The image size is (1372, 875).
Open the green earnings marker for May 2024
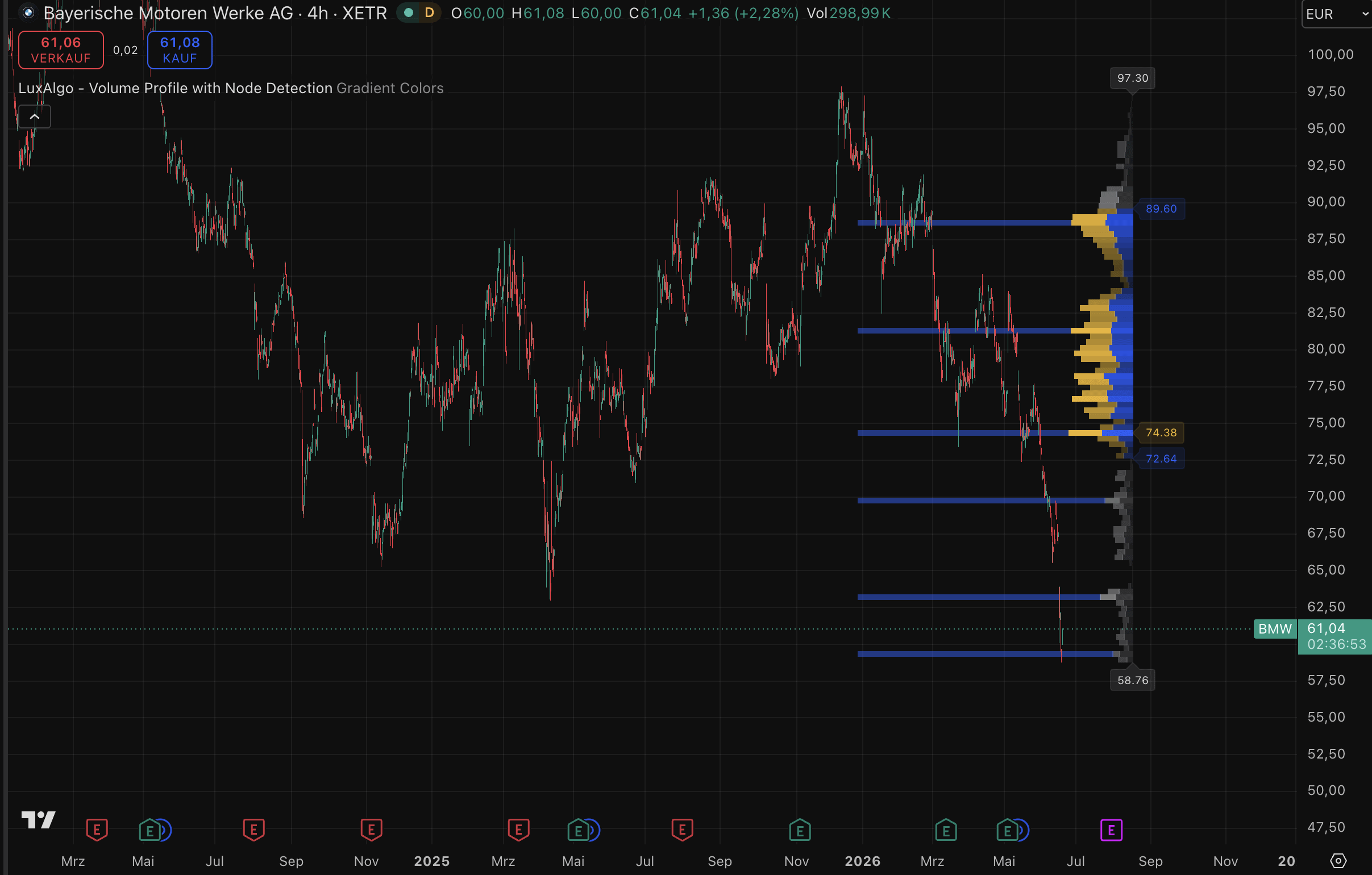(x=149, y=830)
